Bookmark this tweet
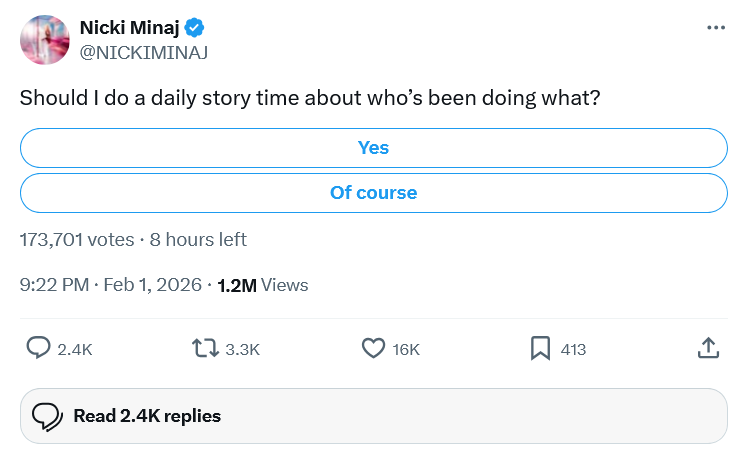 click(540, 348)
